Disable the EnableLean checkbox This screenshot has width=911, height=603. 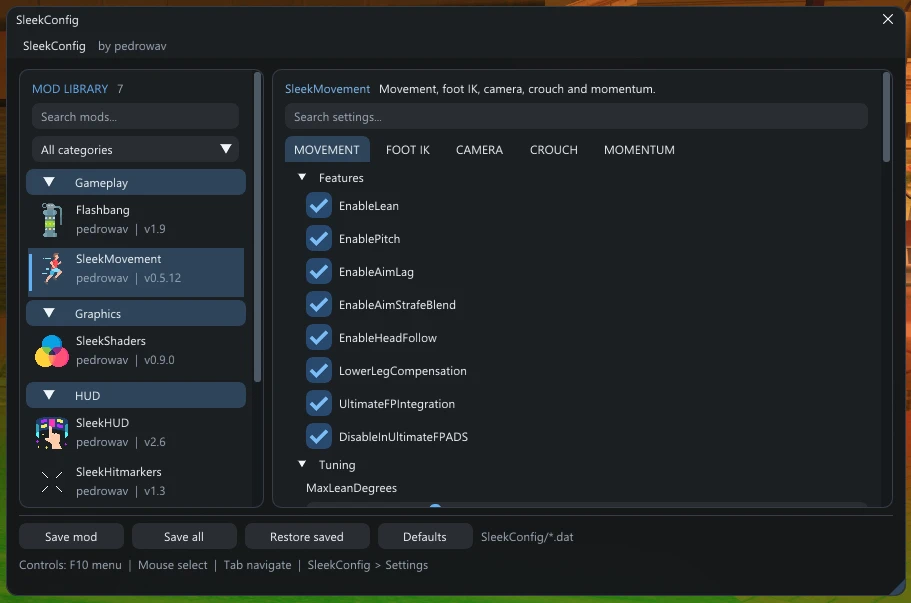point(318,206)
